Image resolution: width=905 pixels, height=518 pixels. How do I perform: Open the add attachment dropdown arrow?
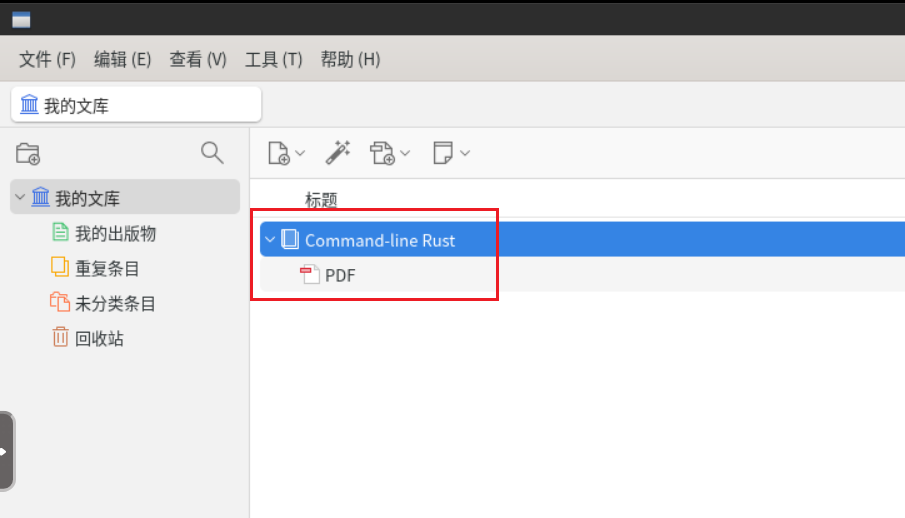[x=405, y=153]
